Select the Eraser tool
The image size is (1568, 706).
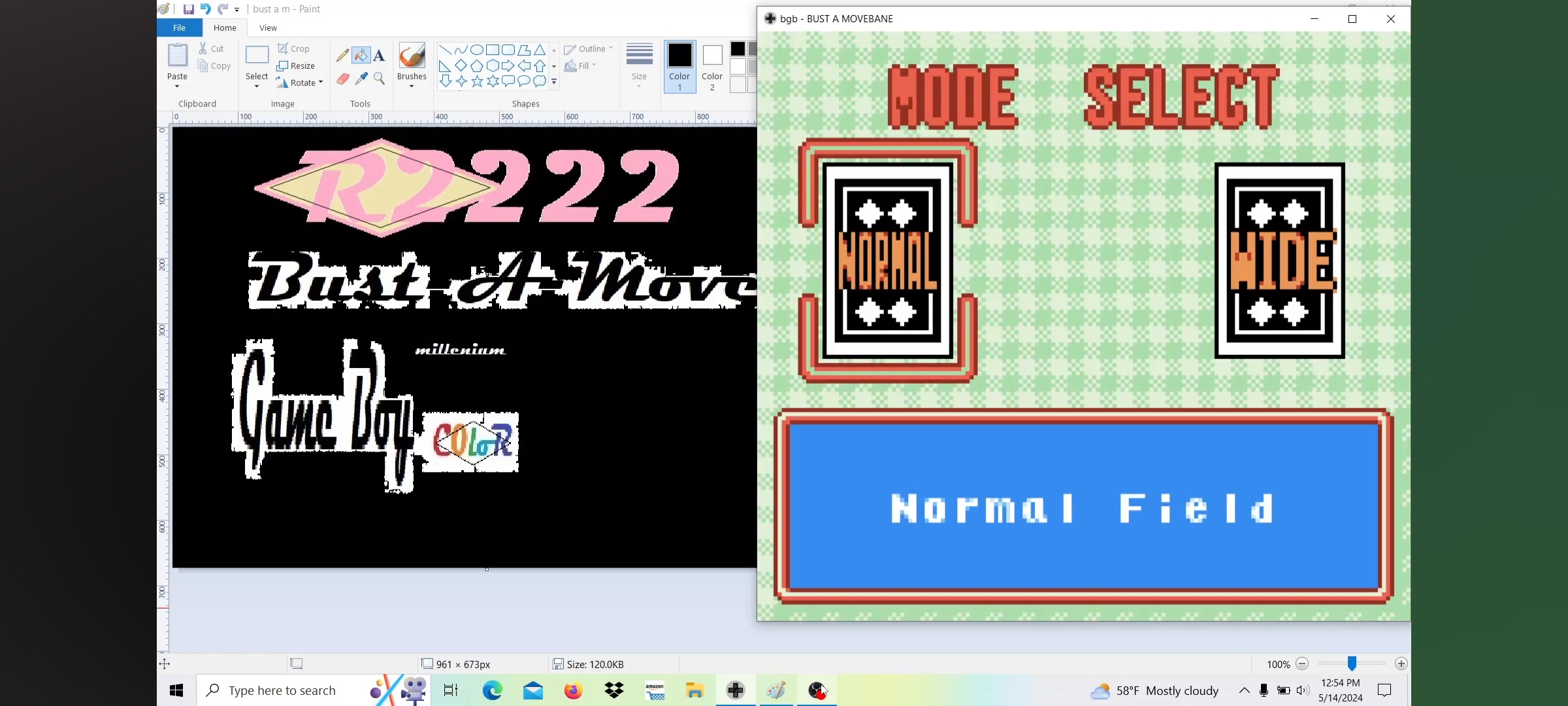click(x=342, y=79)
